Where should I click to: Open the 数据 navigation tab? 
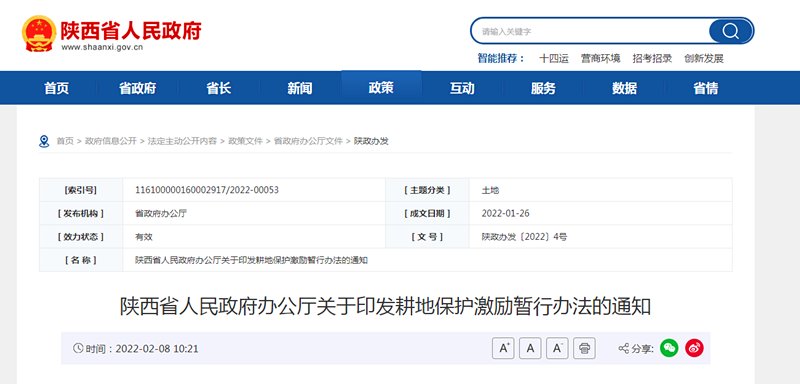tap(624, 88)
